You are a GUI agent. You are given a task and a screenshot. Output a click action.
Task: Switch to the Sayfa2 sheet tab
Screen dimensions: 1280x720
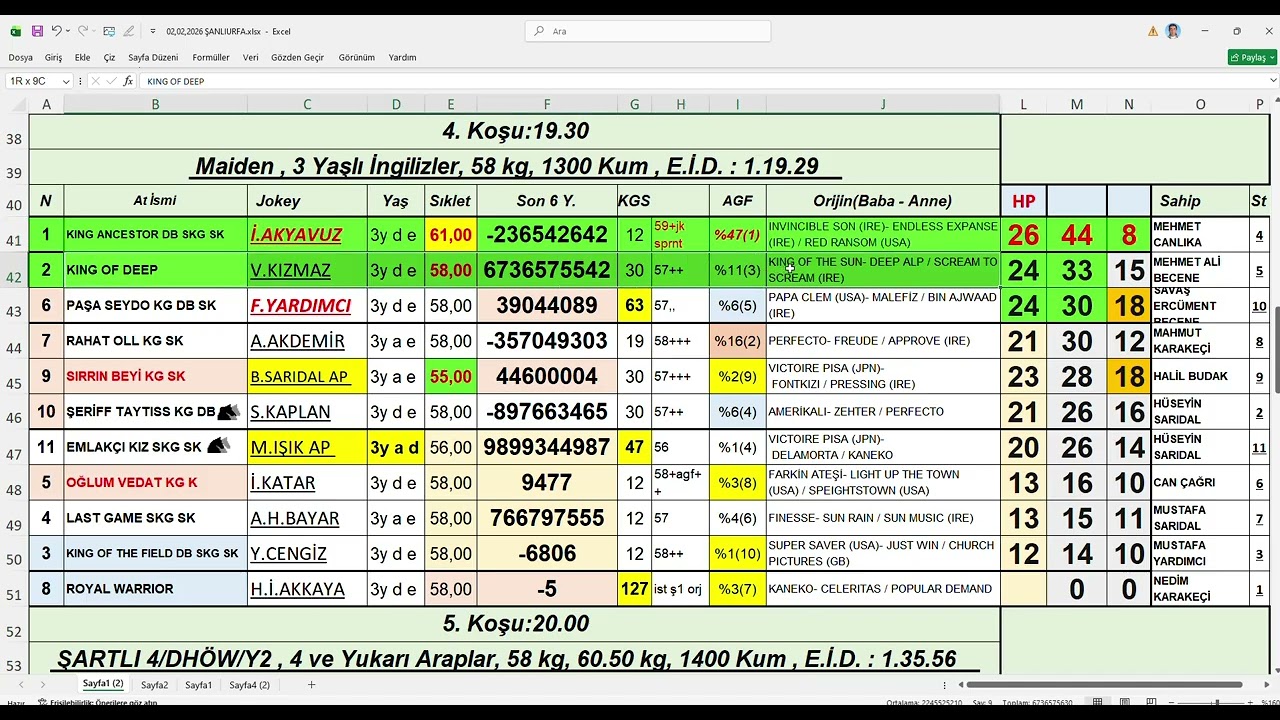point(154,685)
